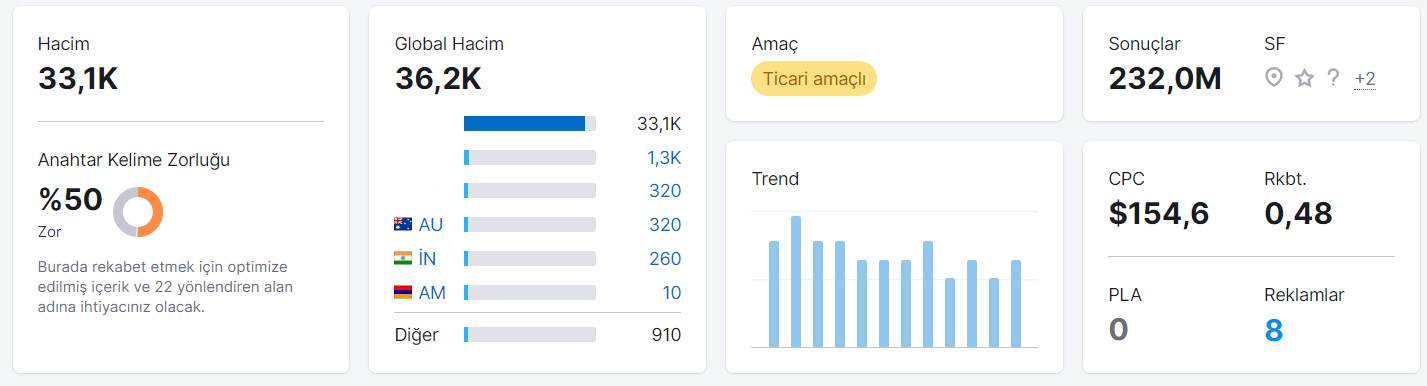Click the local pack pin SERP feature icon
1427x386 pixels.
pos(1273,78)
